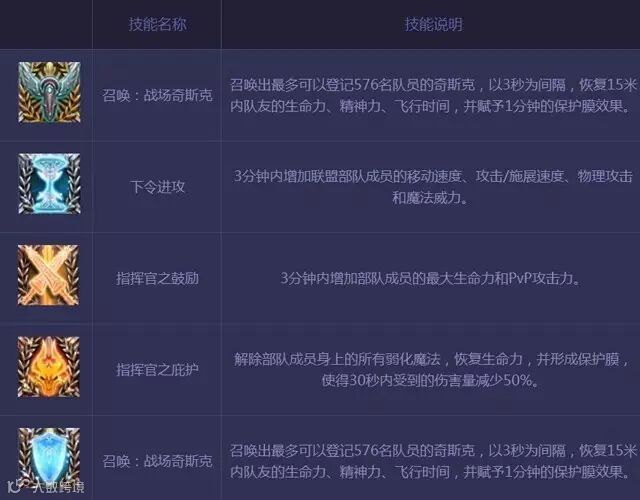Click the 下令进攻 description starting 3分钟内增加联盟部队
Viewport: 640px width, 500px height.
[x=433, y=187]
